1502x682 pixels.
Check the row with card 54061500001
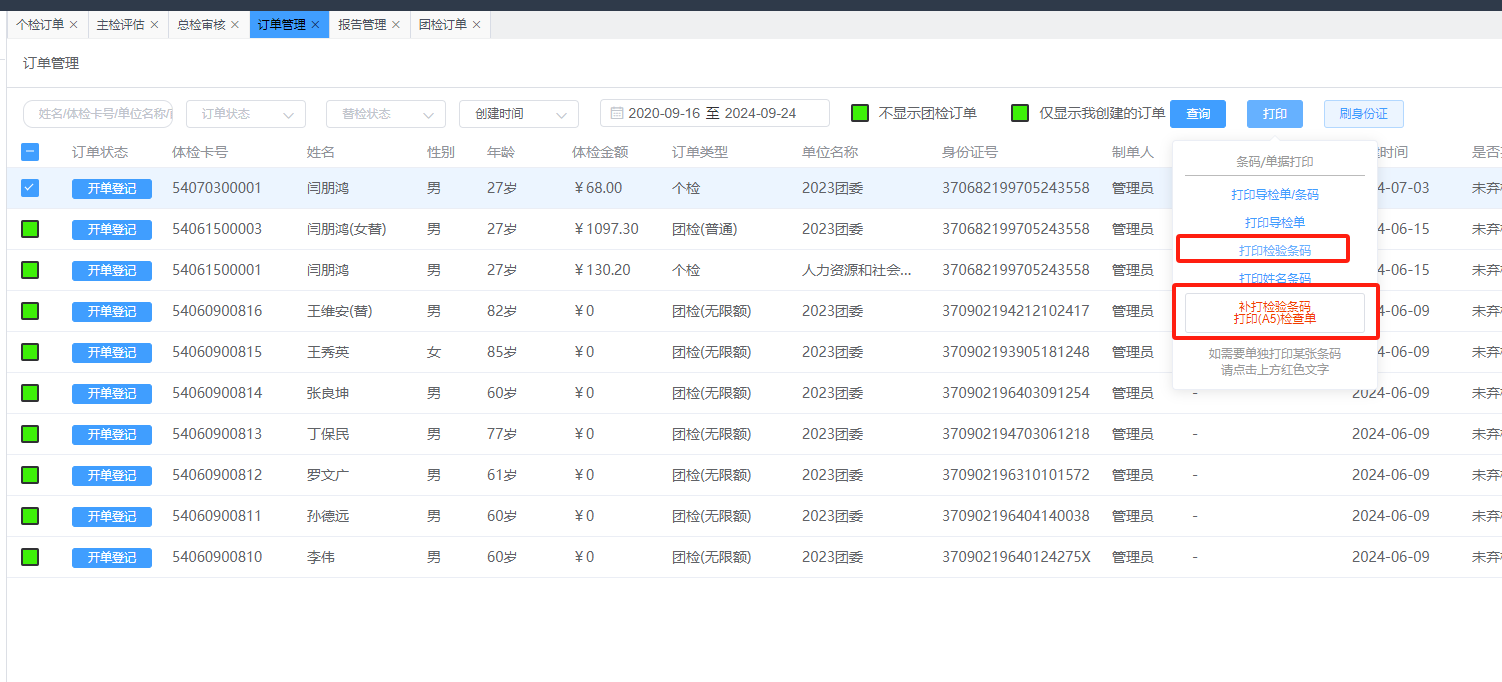pos(30,270)
